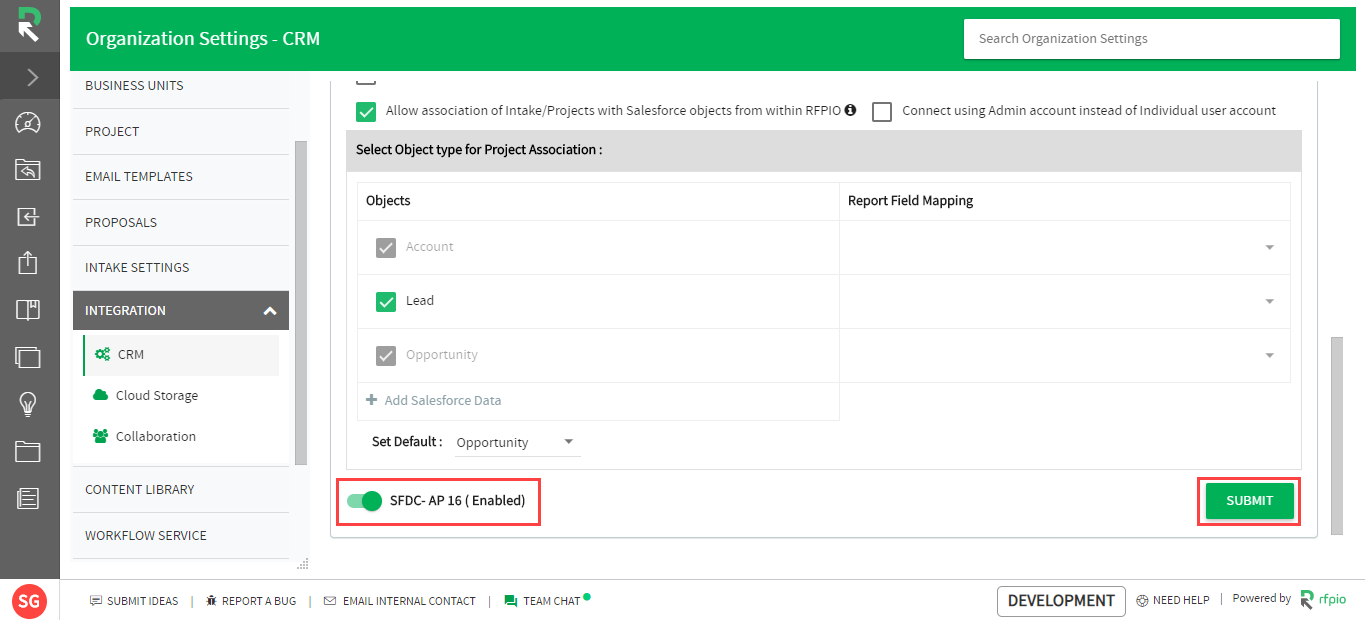The image size is (1365, 620).
Task: Toggle the Opportunity object checkbox
Action: pos(386,356)
